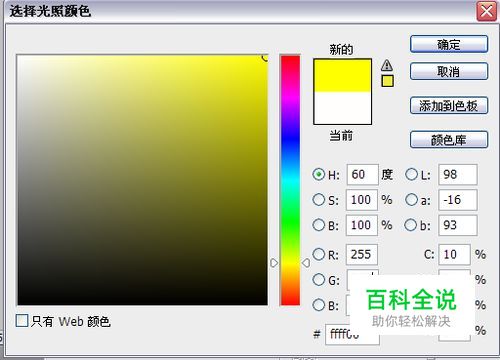Click in the hue spectrum vertical slider
This screenshot has width=500, height=360.
(x=290, y=180)
